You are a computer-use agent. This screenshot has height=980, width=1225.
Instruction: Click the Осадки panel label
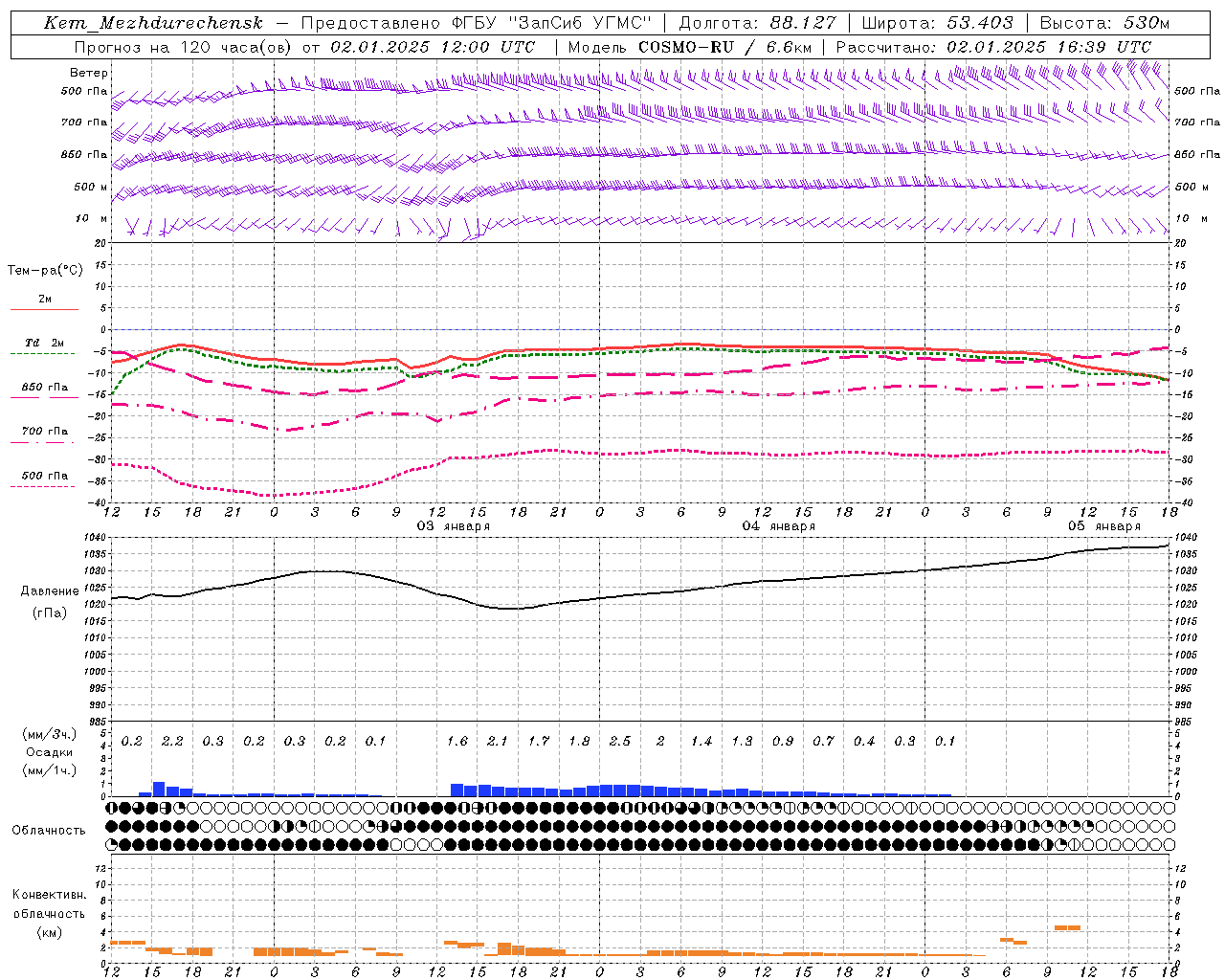(x=50, y=752)
